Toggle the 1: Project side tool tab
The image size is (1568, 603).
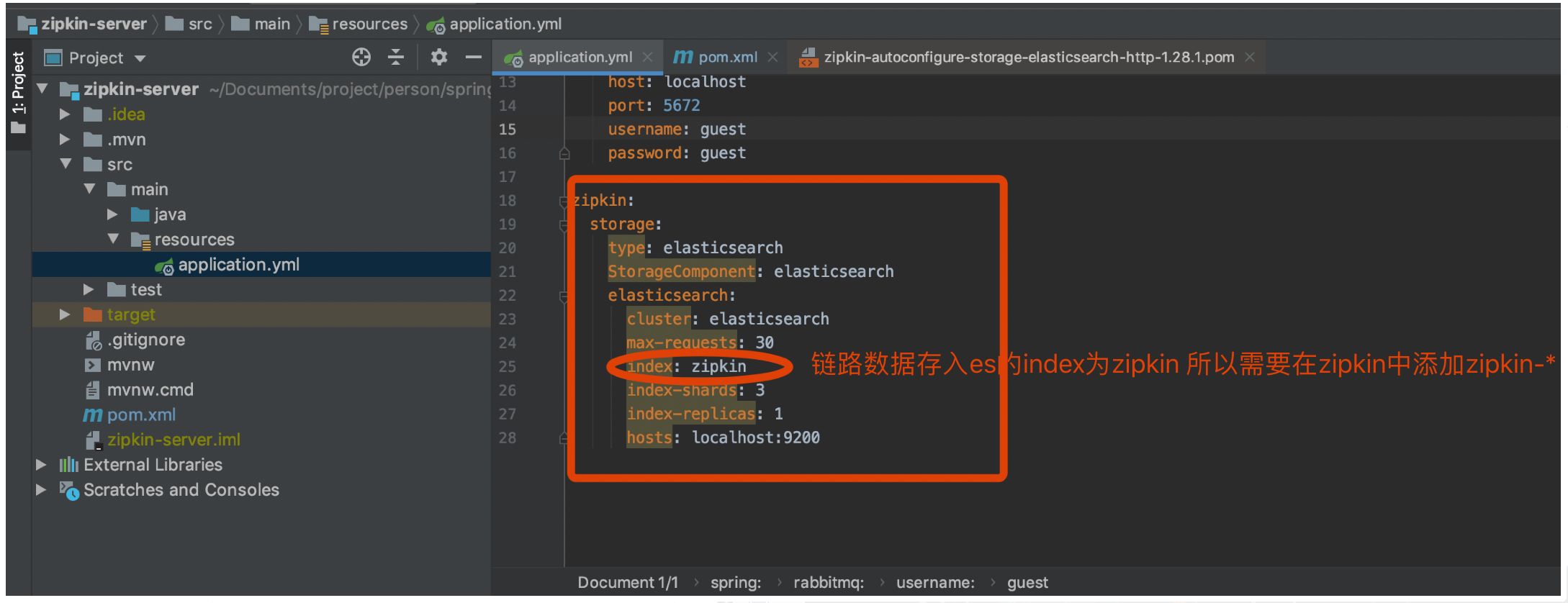tap(18, 92)
